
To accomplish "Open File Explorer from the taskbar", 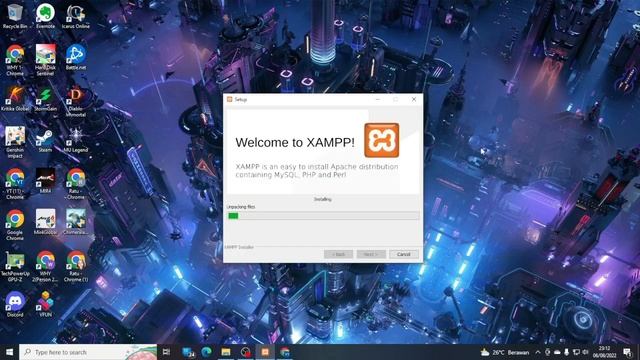I will pyautogui.click(x=226, y=352).
